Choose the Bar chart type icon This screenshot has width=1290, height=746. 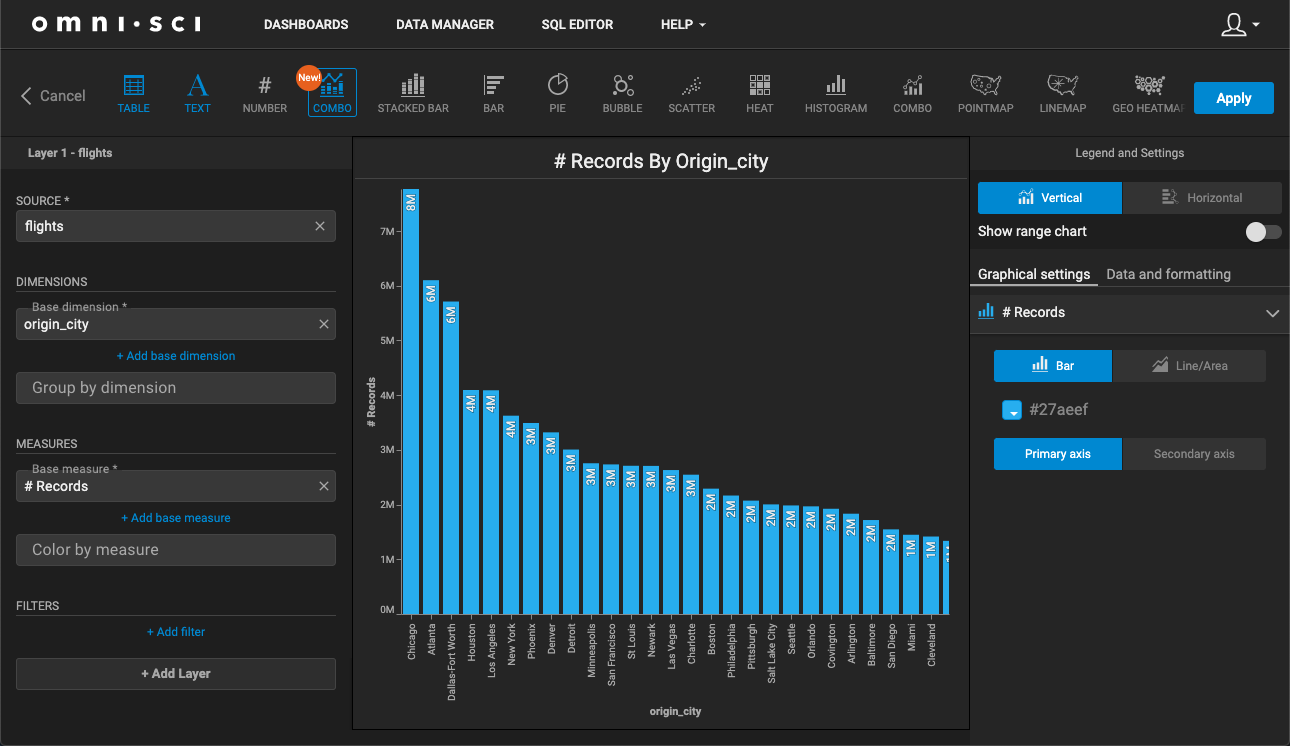click(x=494, y=94)
